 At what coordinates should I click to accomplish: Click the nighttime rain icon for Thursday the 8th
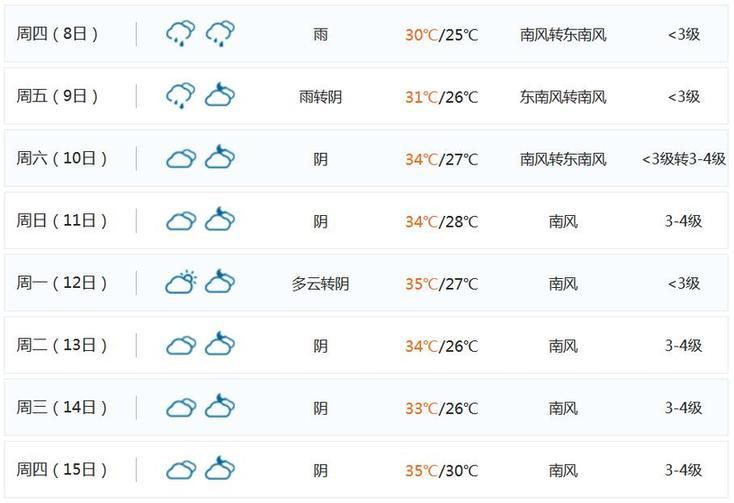tap(220, 34)
